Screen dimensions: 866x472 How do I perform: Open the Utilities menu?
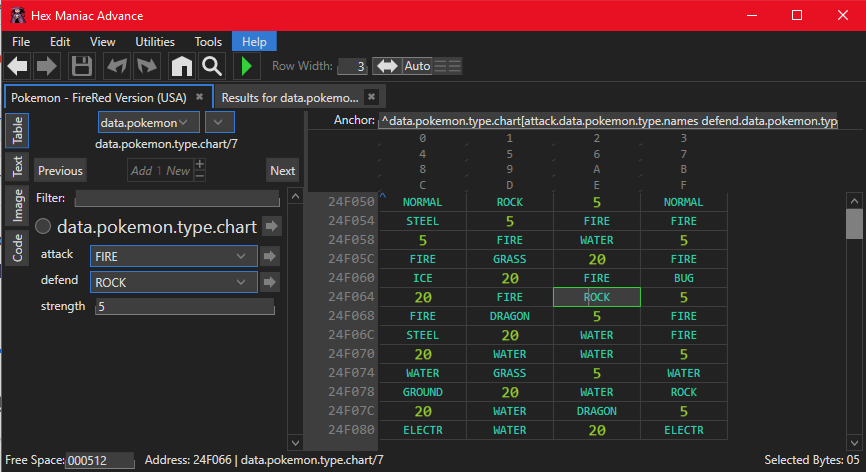[x=155, y=42]
